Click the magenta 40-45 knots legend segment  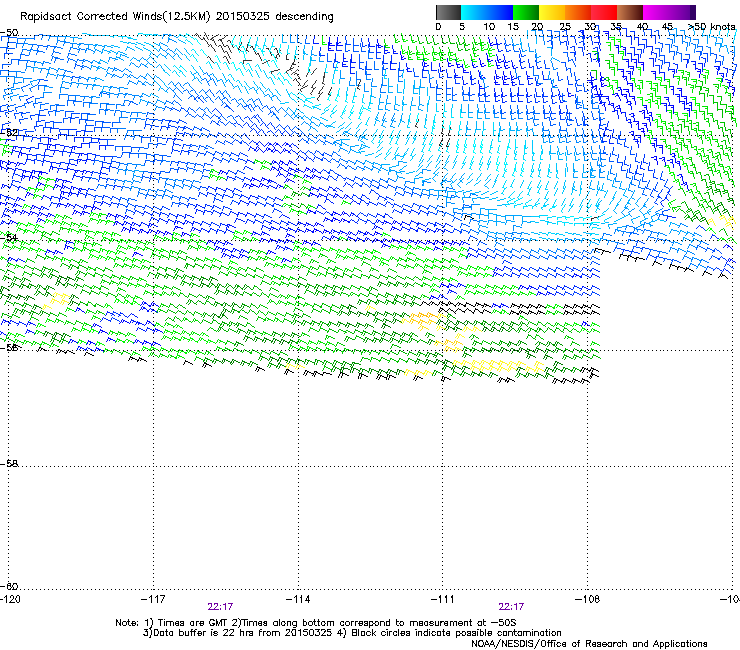(656, 12)
